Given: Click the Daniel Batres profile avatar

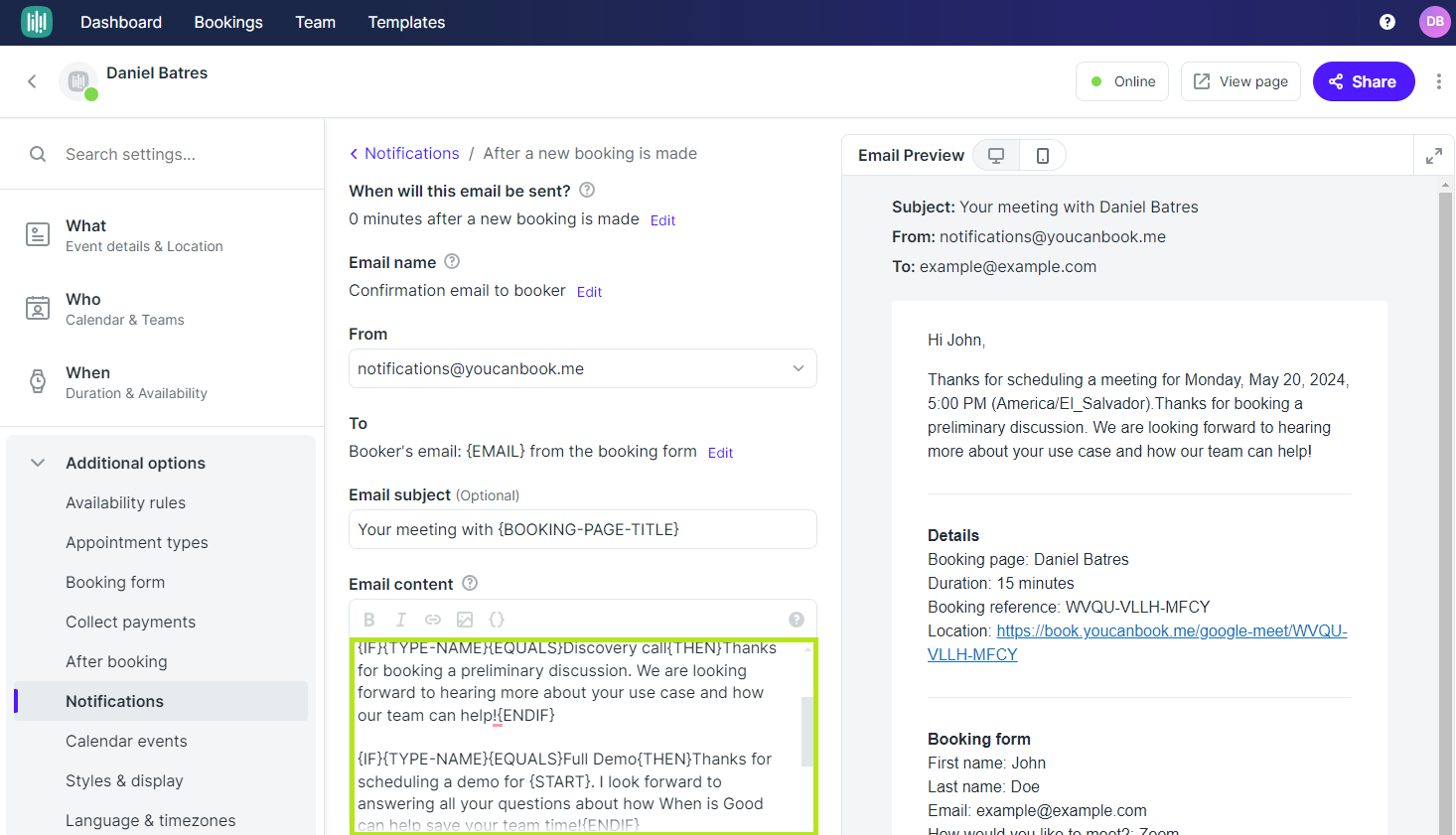Looking at the screenshot, I should click(78, 81).
